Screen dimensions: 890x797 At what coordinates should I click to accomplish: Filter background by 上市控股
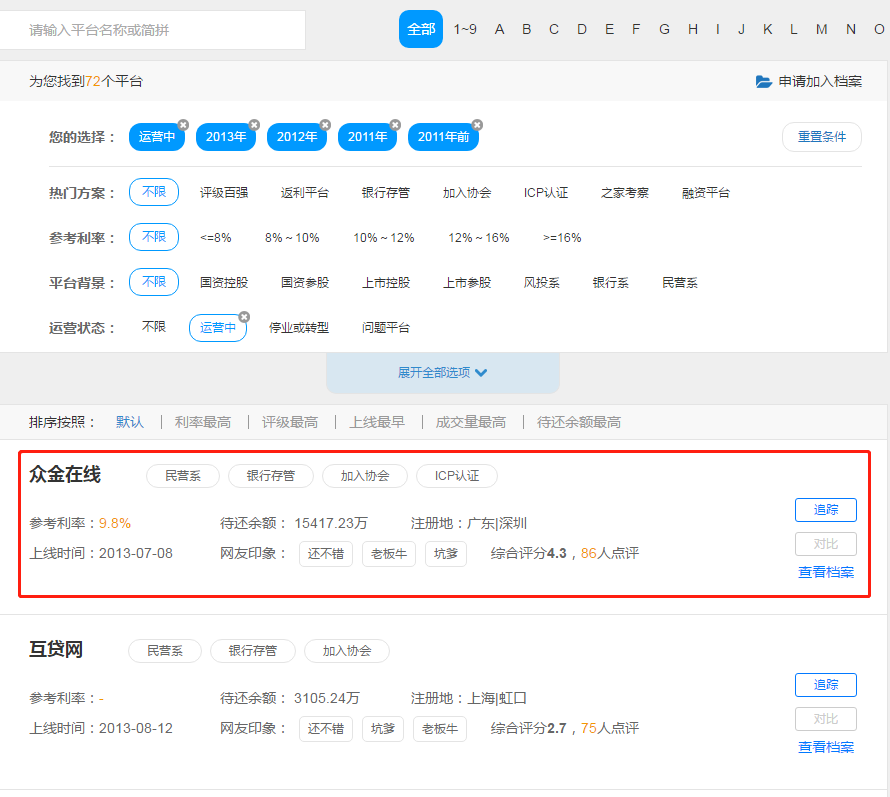[x=386, y=283]
